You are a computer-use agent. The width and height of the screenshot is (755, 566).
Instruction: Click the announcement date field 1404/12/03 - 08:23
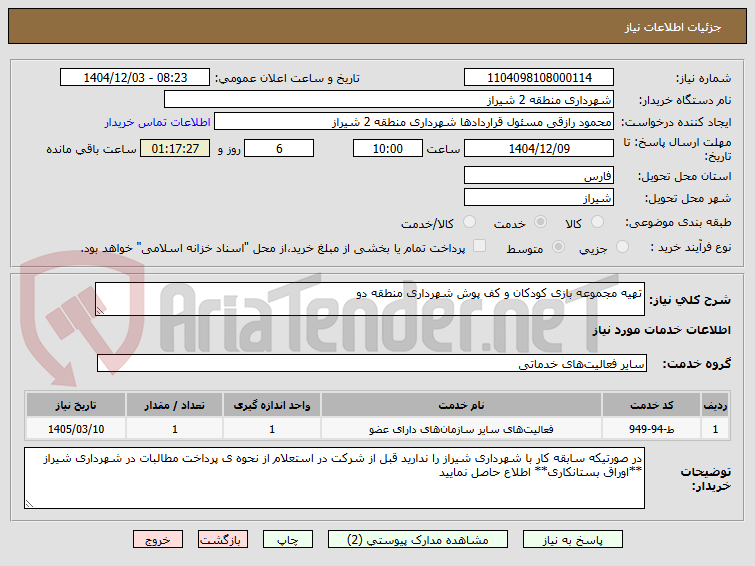click(x=135, y=77)
